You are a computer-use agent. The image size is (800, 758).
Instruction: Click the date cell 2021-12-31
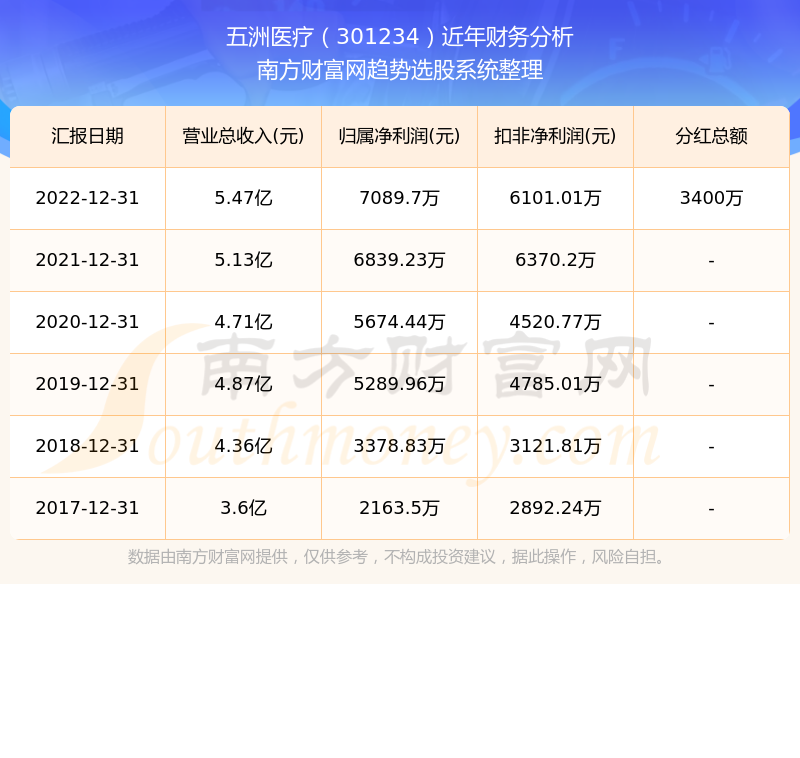click(x=87, y=260)
